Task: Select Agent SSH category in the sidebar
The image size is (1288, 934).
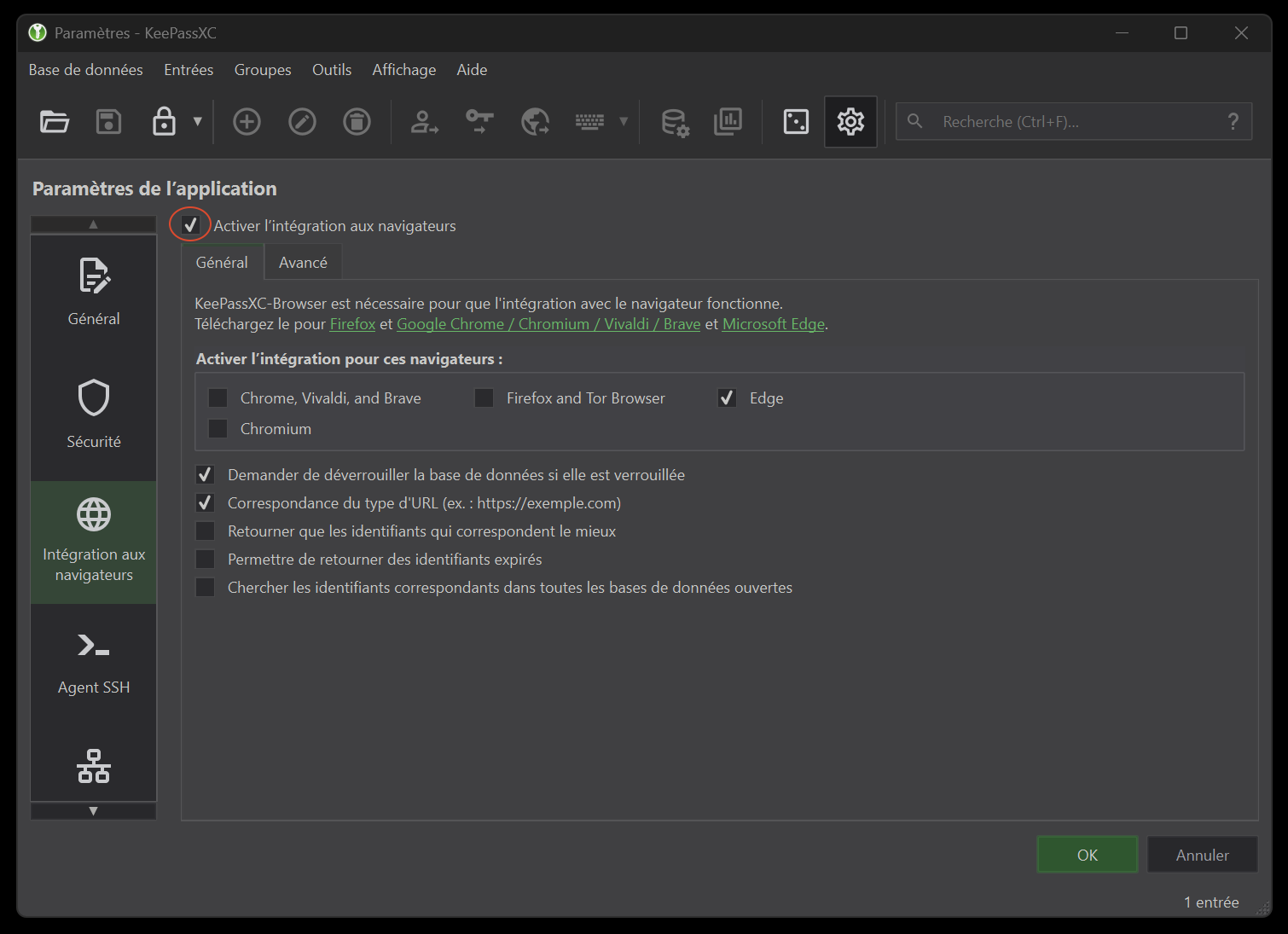Action: [94, 665]
